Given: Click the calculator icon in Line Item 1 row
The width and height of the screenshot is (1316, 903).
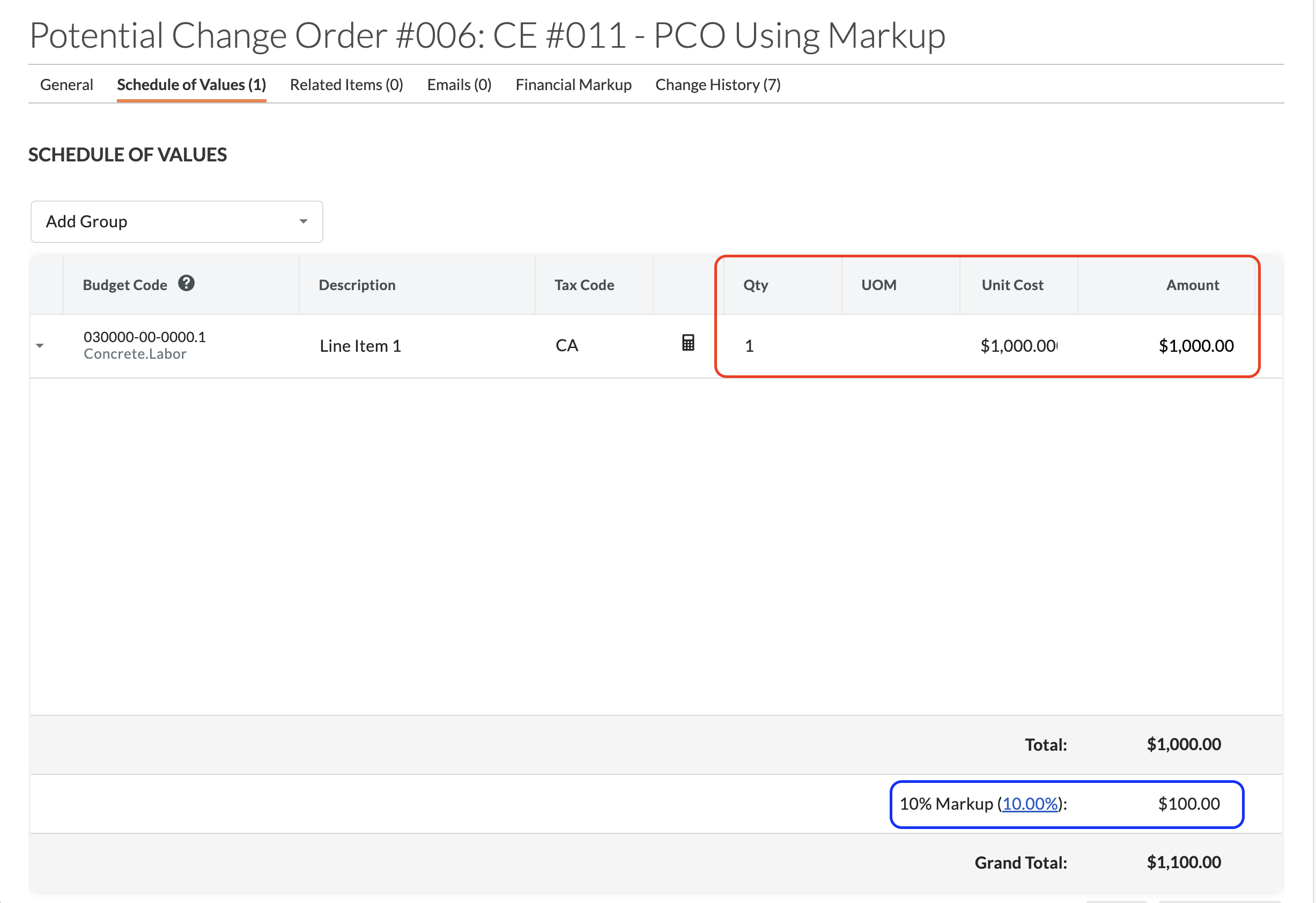Looking at the screenshot, I should [x=687, y=343].
